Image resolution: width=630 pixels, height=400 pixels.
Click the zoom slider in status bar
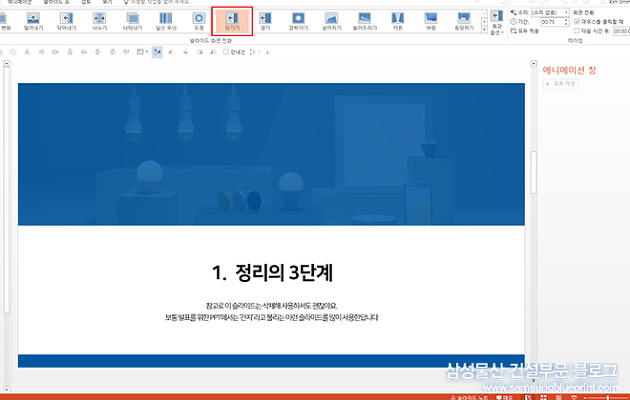[x=608, y=398]
